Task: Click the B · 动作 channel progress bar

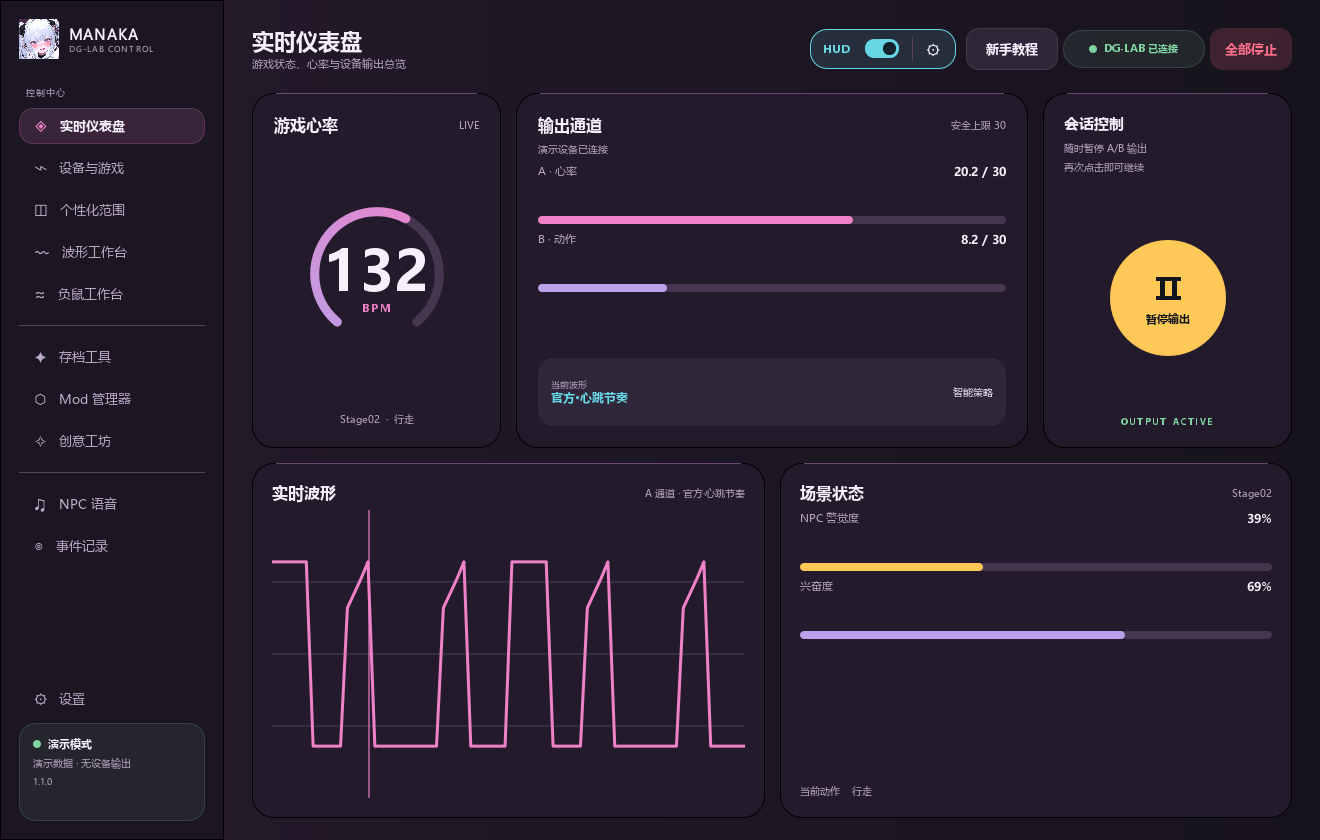Action: (772, 288)
